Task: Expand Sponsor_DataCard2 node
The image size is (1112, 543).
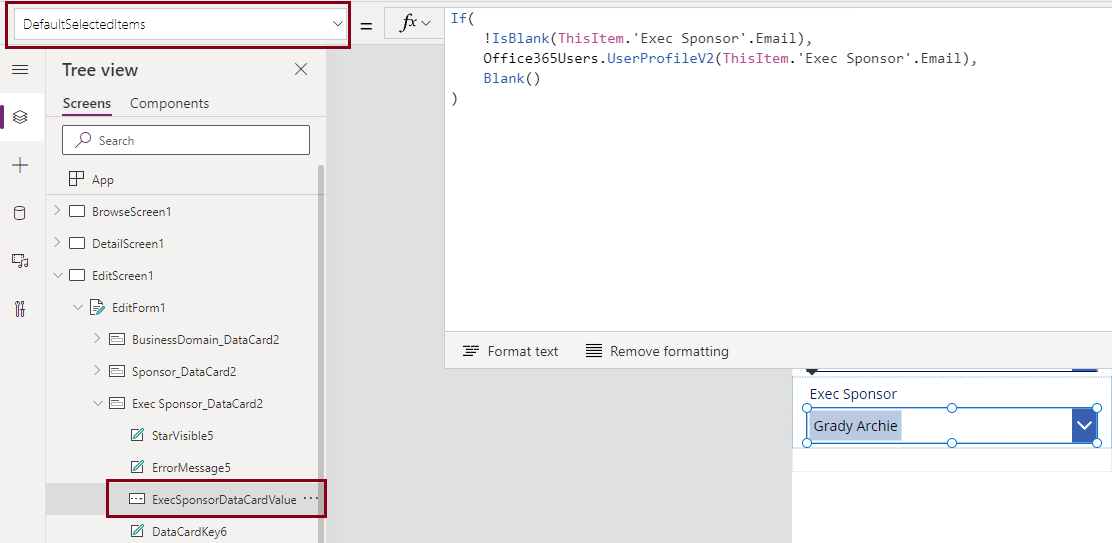Action: pyautogui.click(x=97, y=371)
